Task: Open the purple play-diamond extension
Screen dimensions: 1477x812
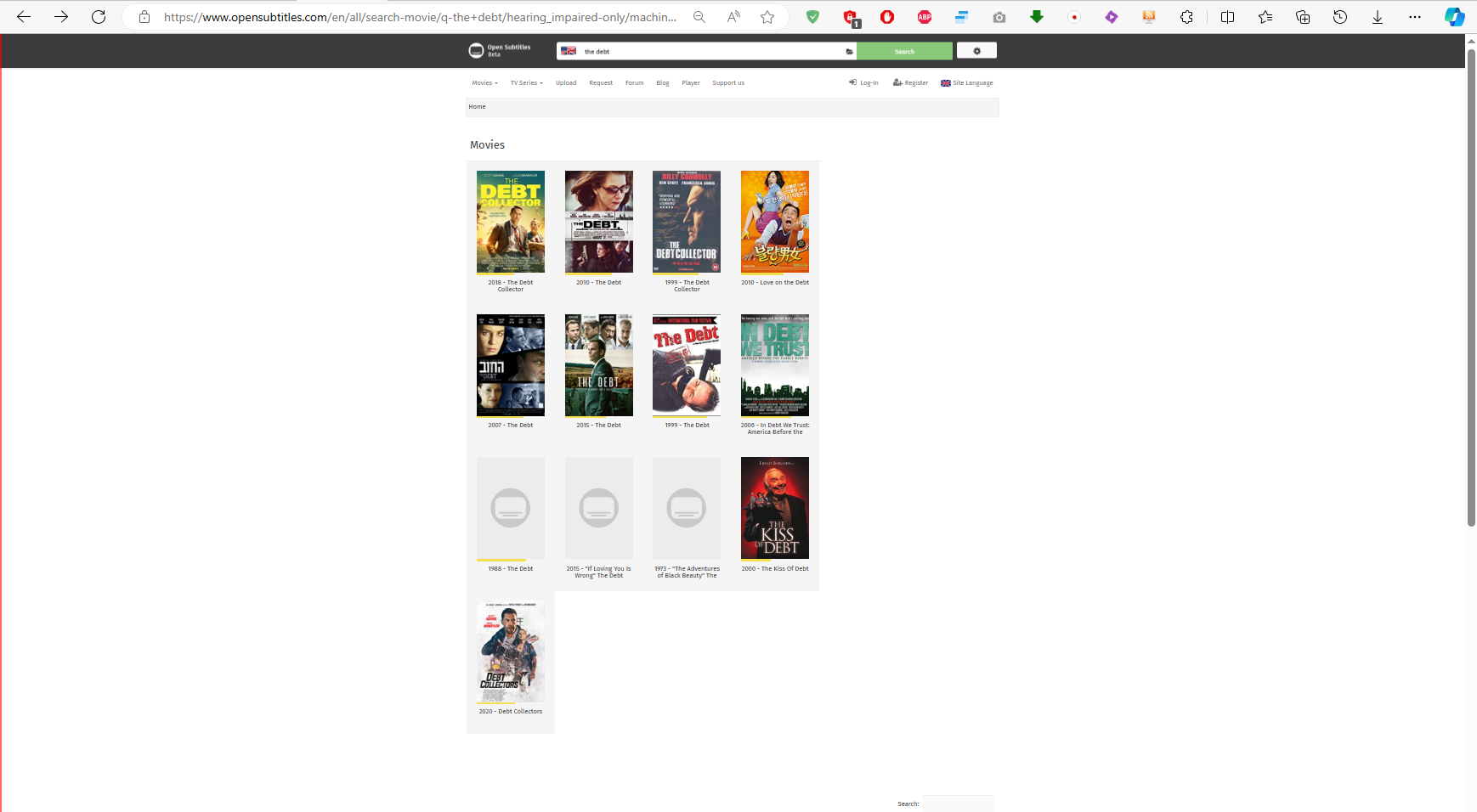Action: 1112,17
